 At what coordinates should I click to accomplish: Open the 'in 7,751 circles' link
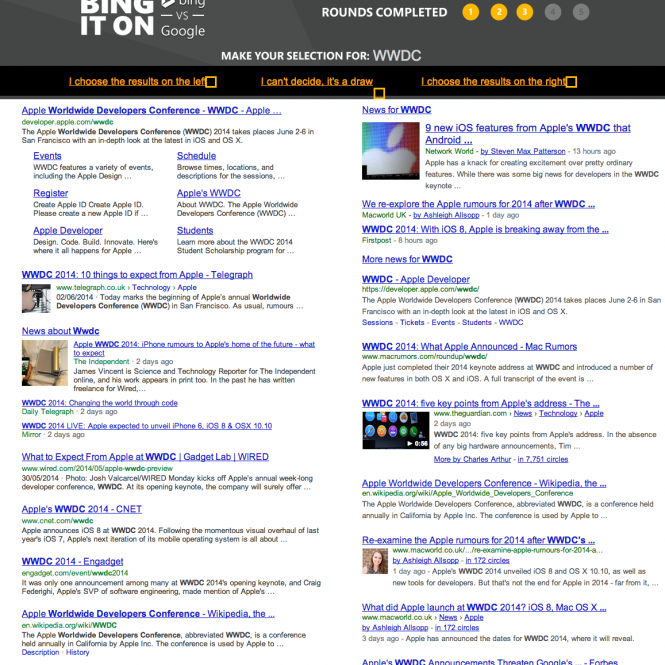(x=542, y=459)
